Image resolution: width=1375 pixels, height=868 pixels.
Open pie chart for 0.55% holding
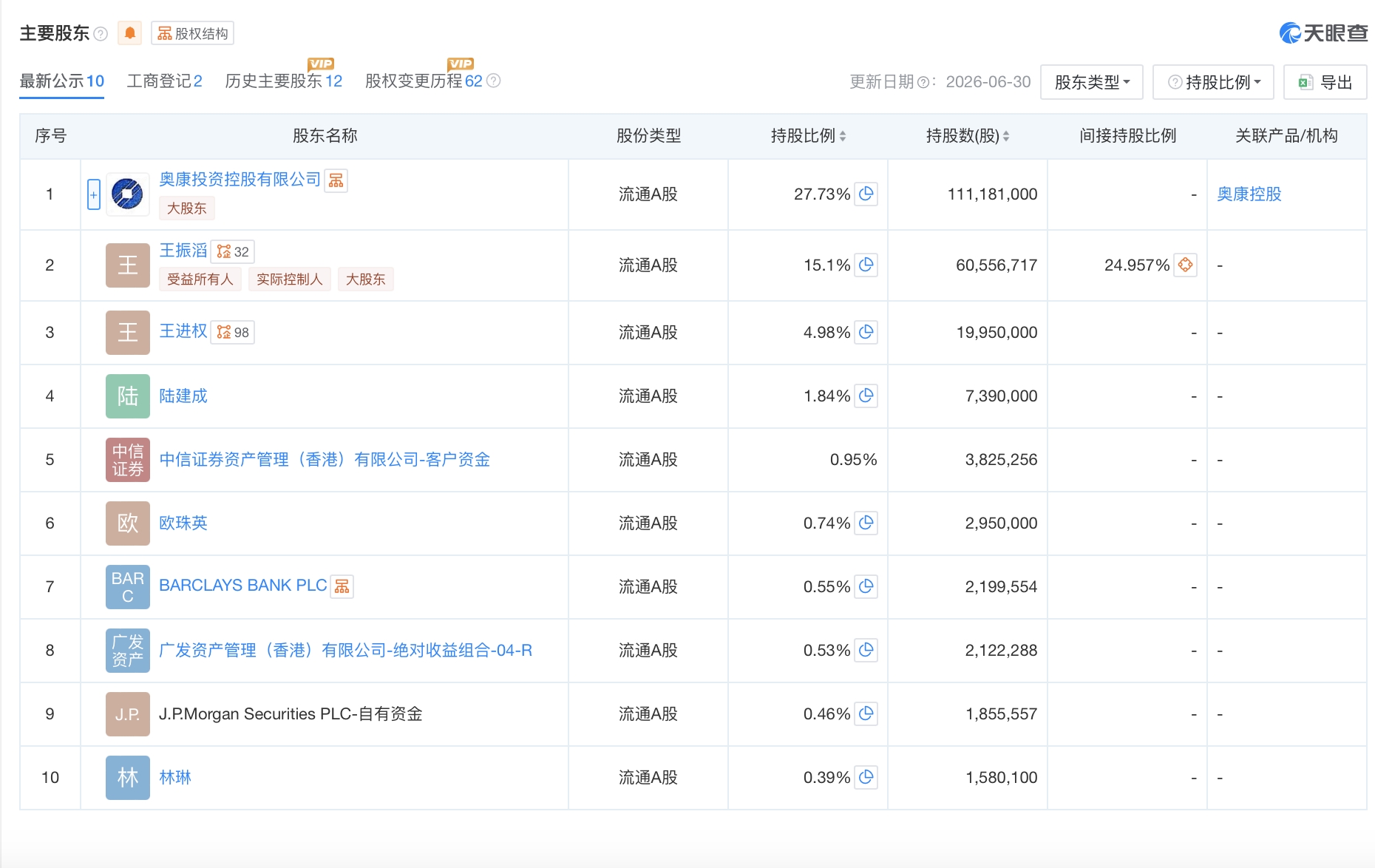point(866,586)
